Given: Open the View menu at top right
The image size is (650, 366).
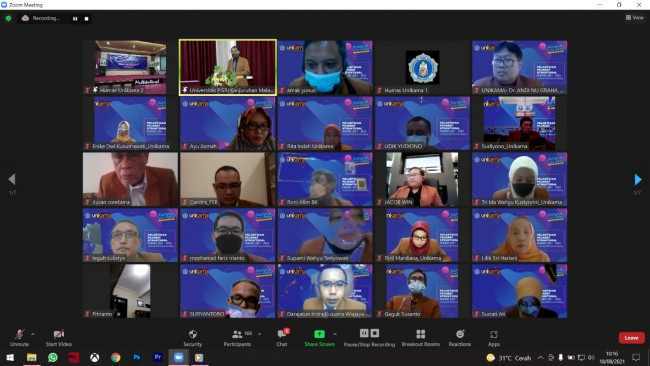Looking at the screenshot, I should (635, 17).
